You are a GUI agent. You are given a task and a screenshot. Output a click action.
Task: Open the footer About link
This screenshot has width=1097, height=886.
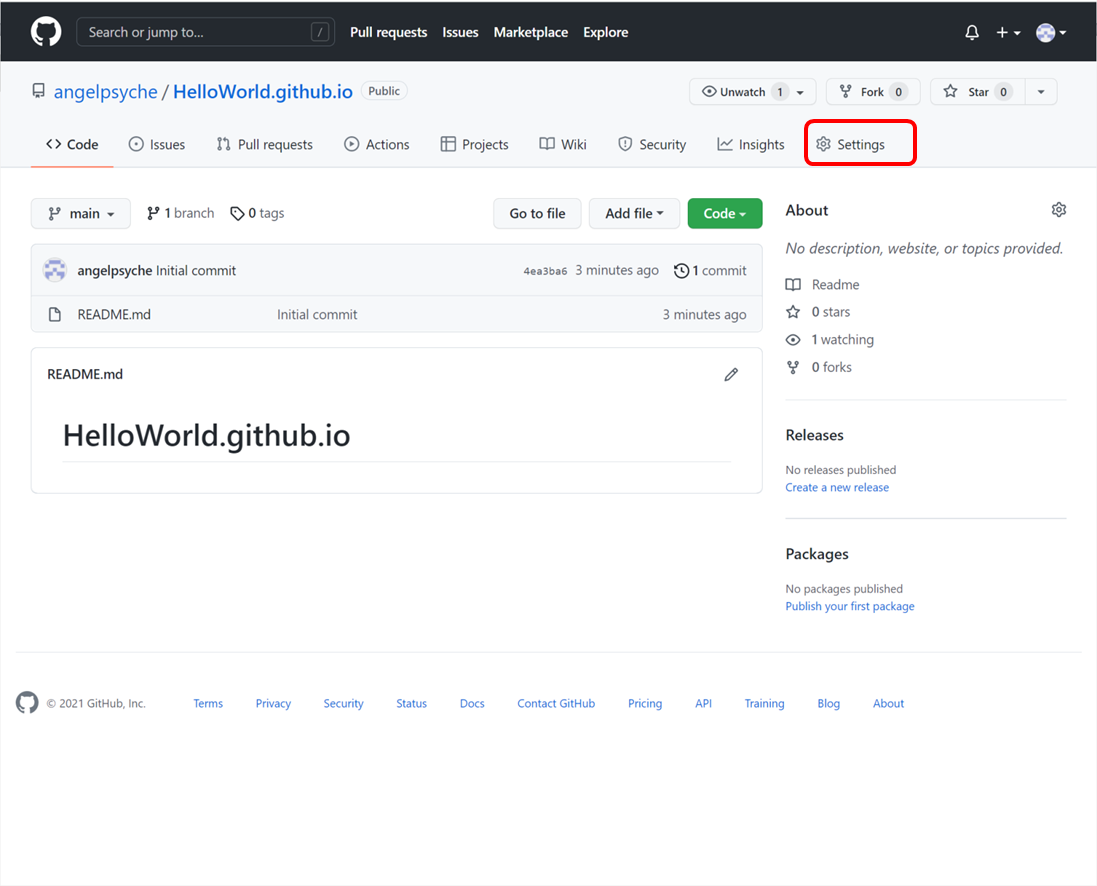888,703
